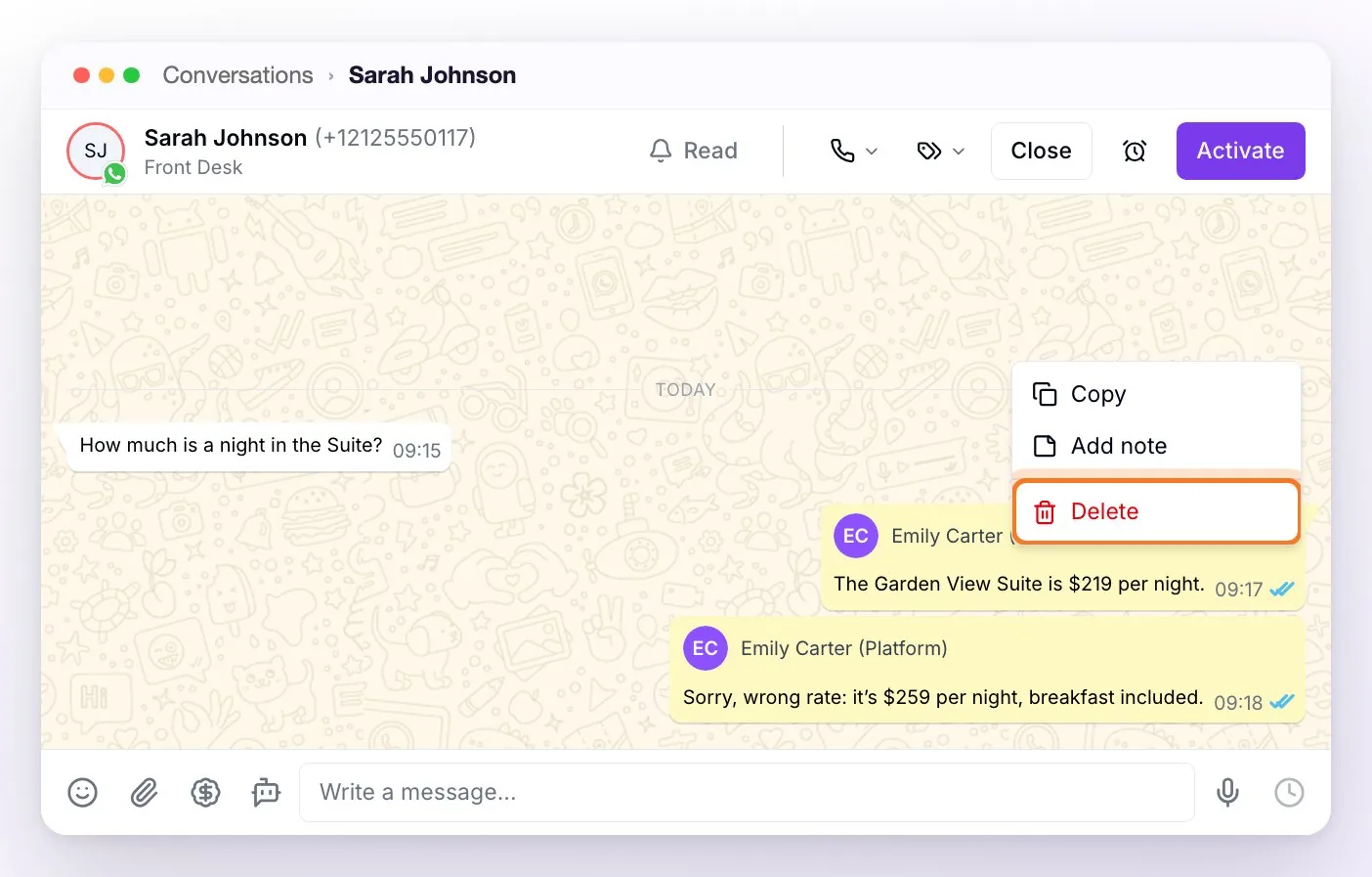Choose Copy from the context menu

click(1156, 394)
